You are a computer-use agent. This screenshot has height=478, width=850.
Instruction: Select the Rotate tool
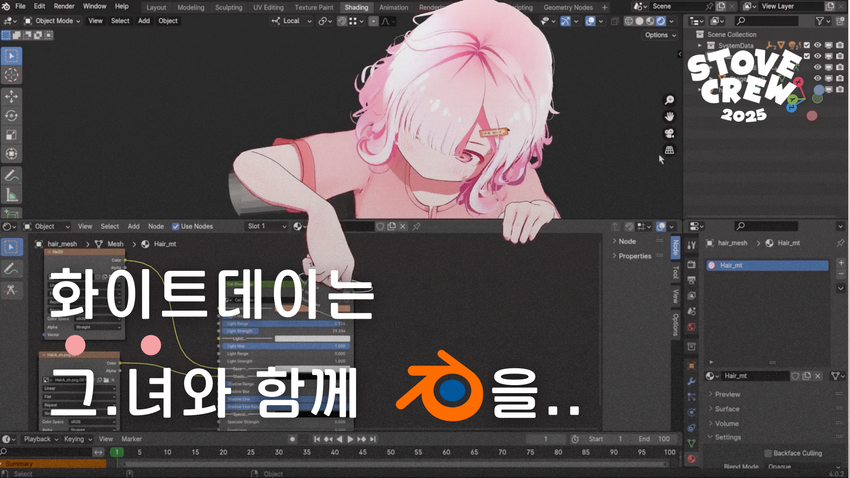[x=11, y=115]
